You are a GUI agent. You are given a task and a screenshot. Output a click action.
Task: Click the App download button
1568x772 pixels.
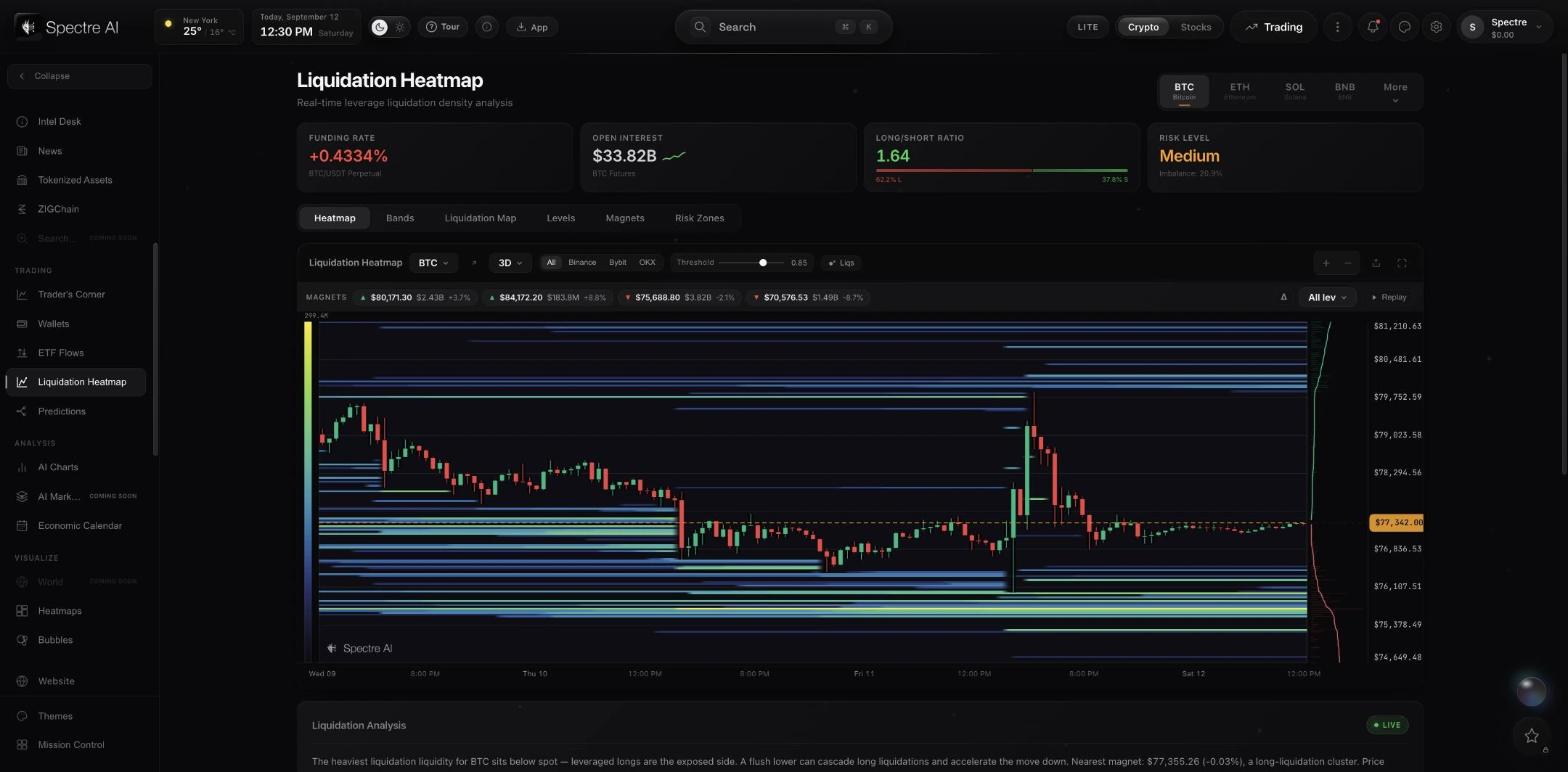click(532, 27)
